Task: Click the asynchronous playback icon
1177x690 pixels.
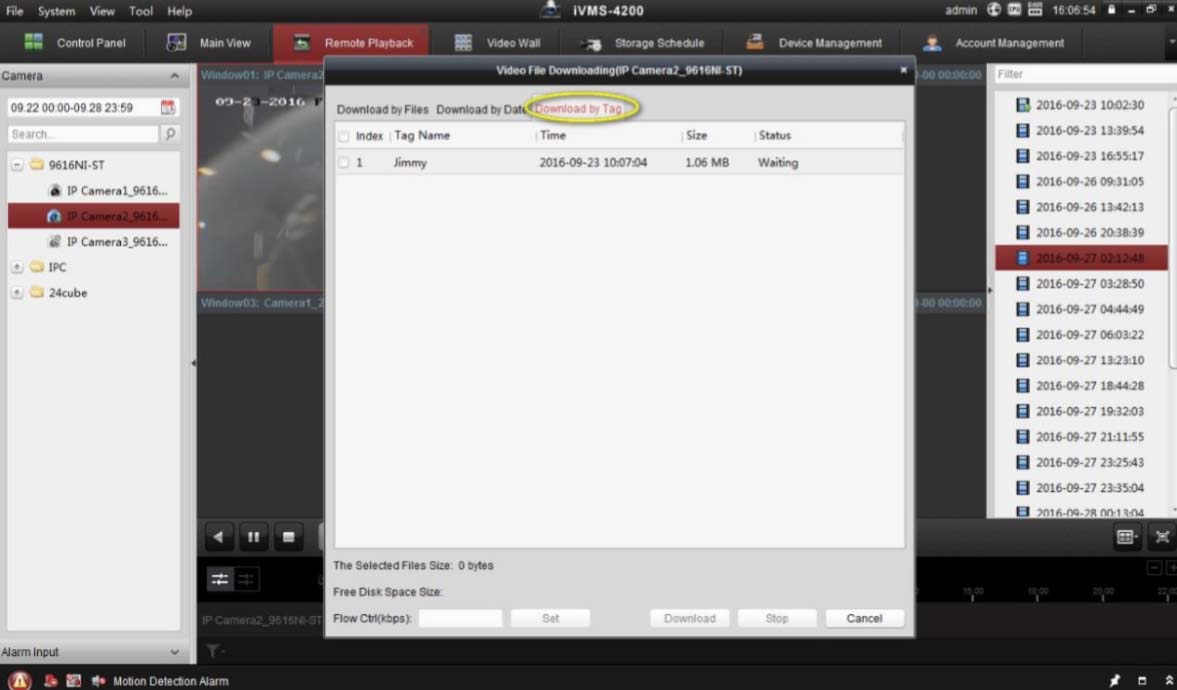Action: pyautogui.click(x=246, y=579)
